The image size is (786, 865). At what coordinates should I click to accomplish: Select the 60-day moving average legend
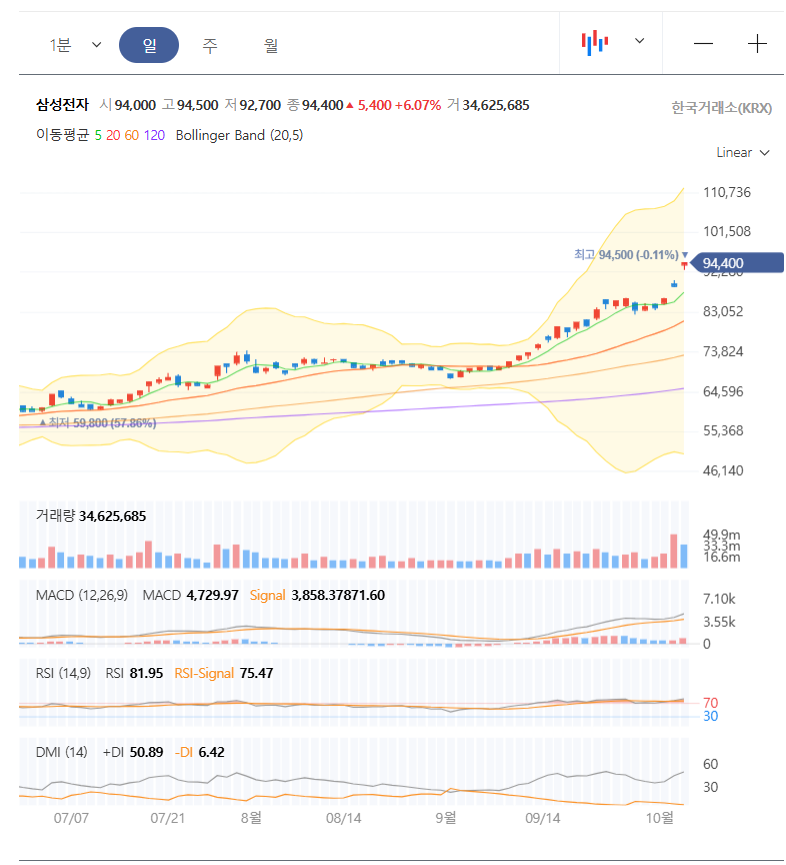click(x=131, y=135)
